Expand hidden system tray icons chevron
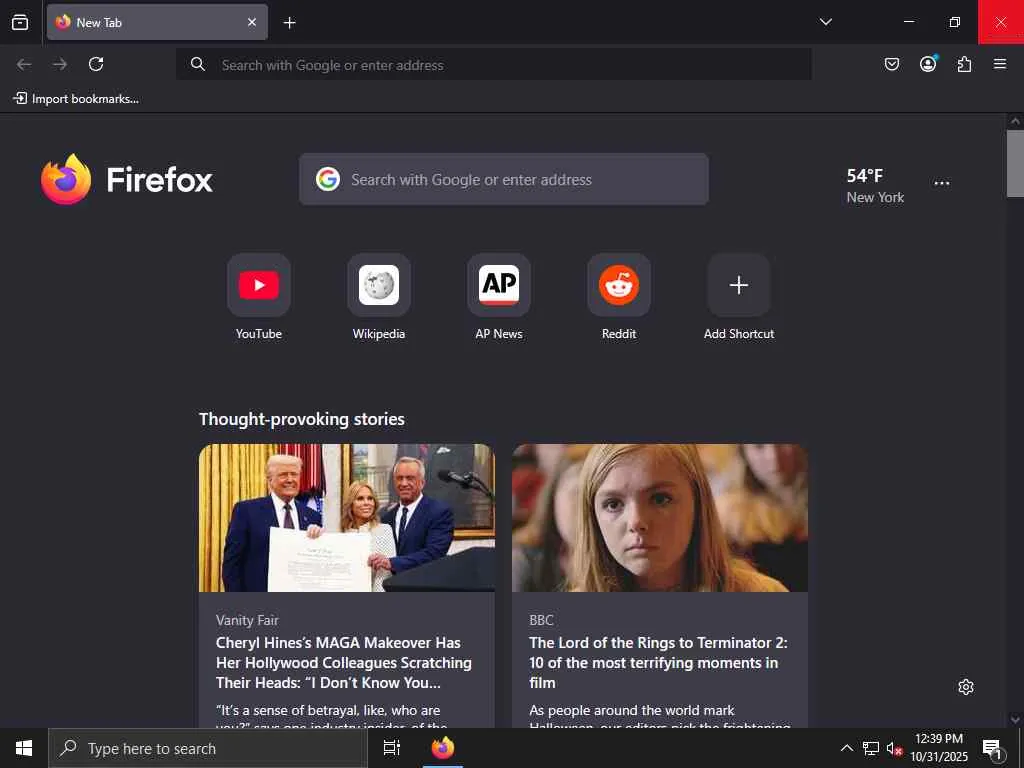 [846, 748]
